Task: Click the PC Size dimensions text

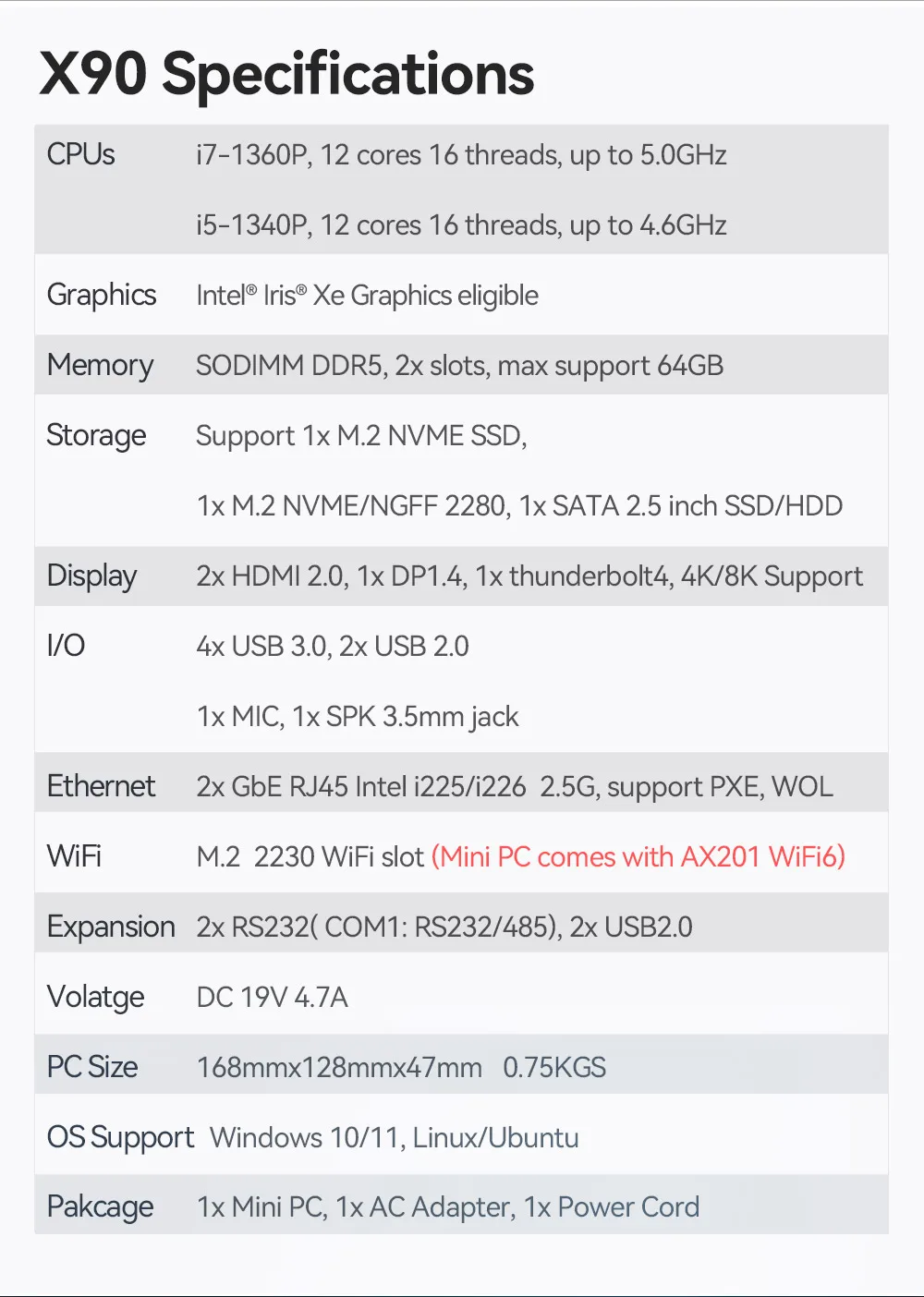Action: pos(339,1068)
